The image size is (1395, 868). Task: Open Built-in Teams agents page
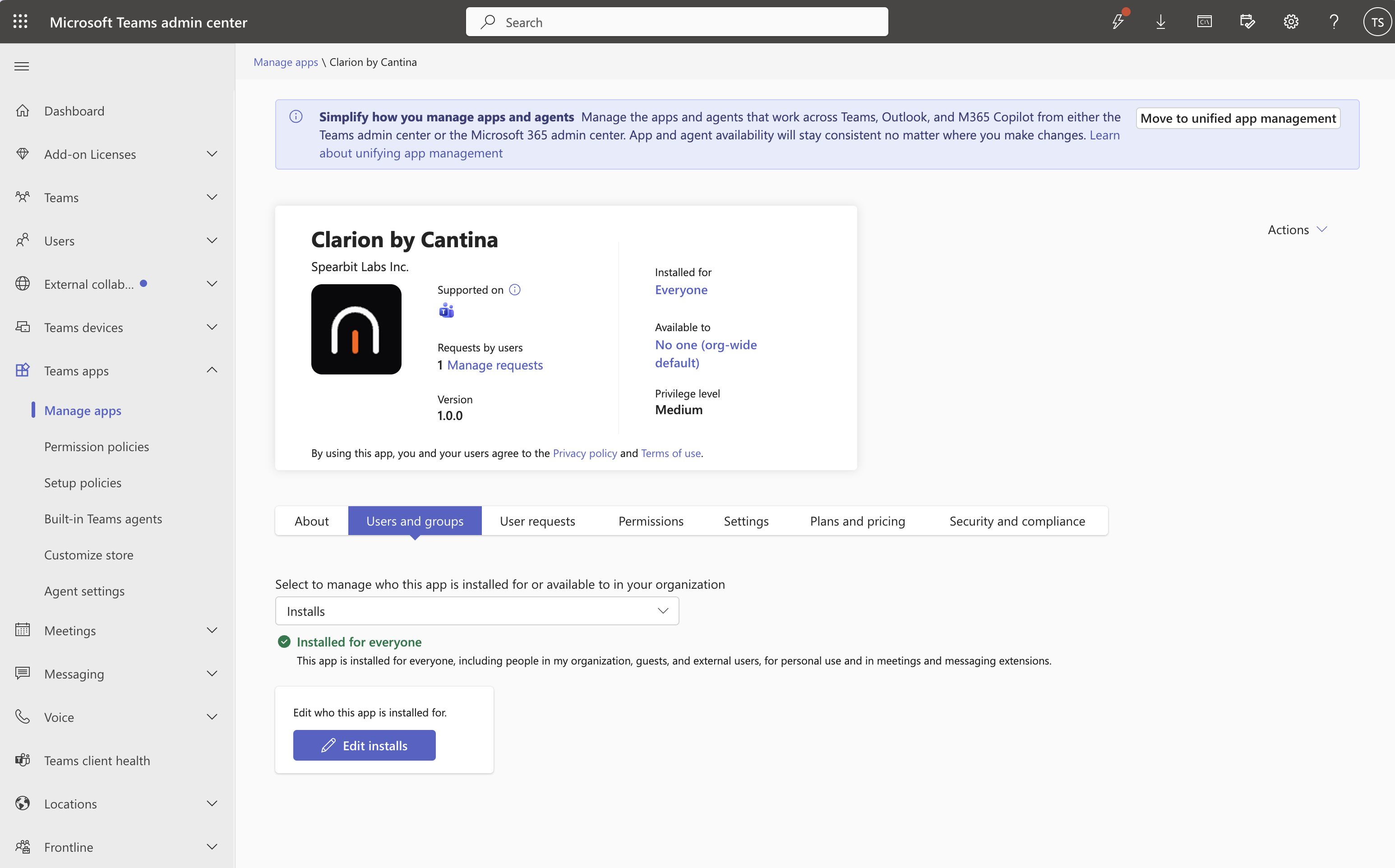coord(103,519)
